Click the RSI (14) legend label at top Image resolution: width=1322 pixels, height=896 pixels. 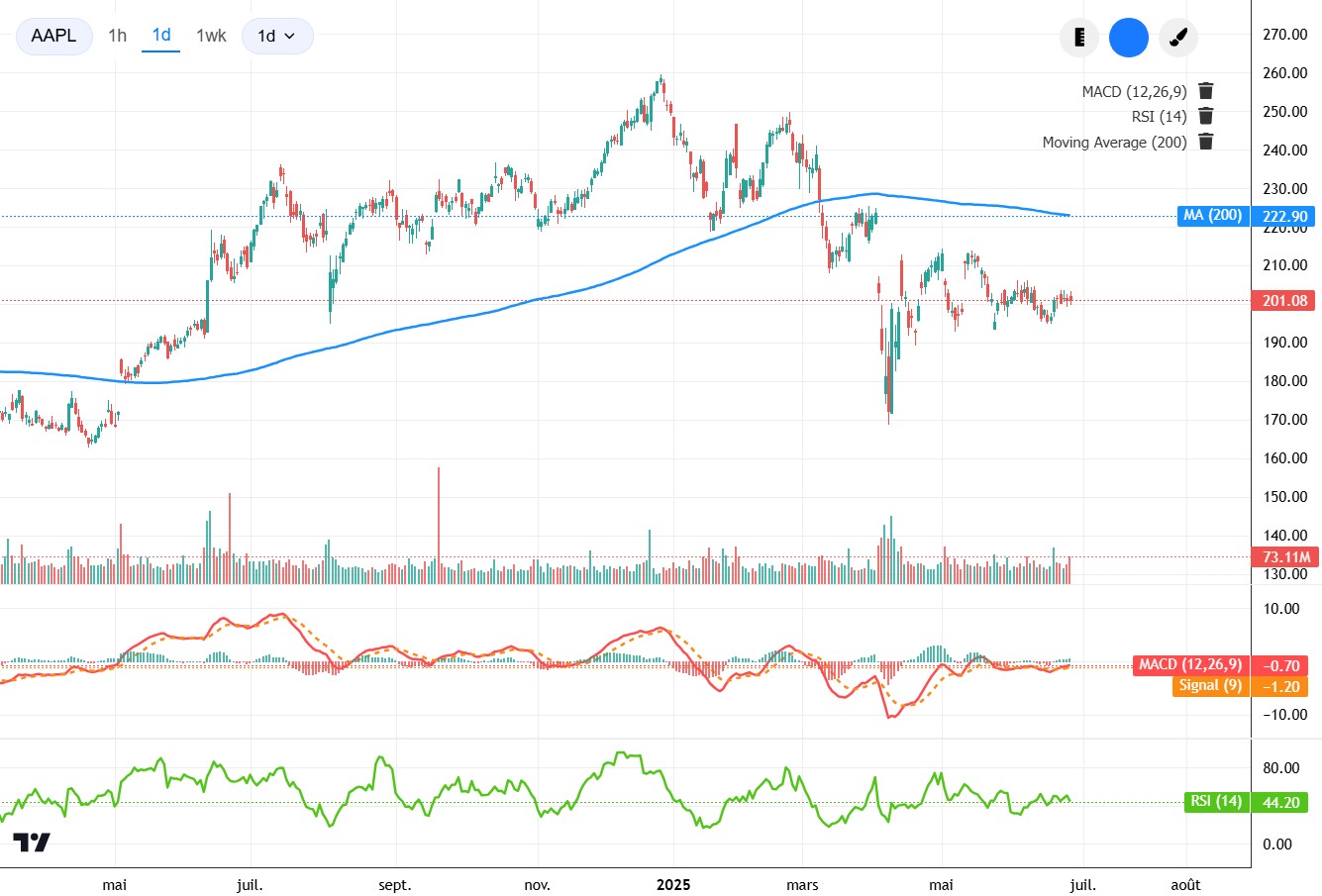pyautogui.click(x=1159, y=117)
